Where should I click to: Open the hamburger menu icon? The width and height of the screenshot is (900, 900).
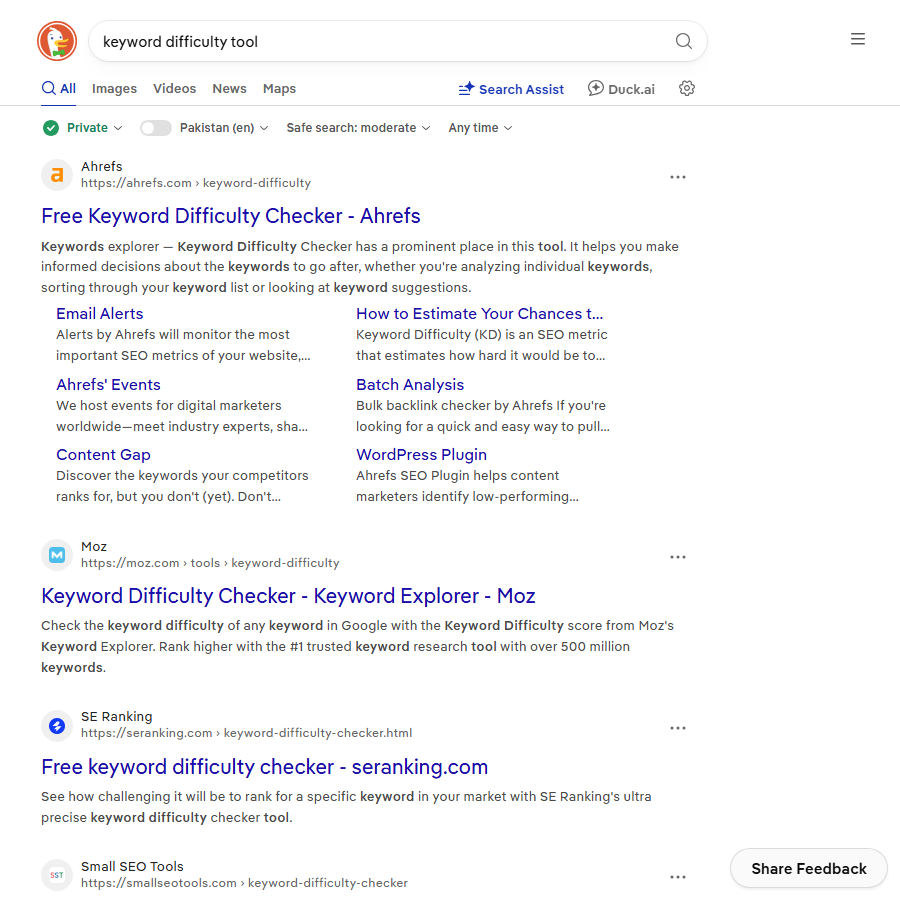(858, 39)
